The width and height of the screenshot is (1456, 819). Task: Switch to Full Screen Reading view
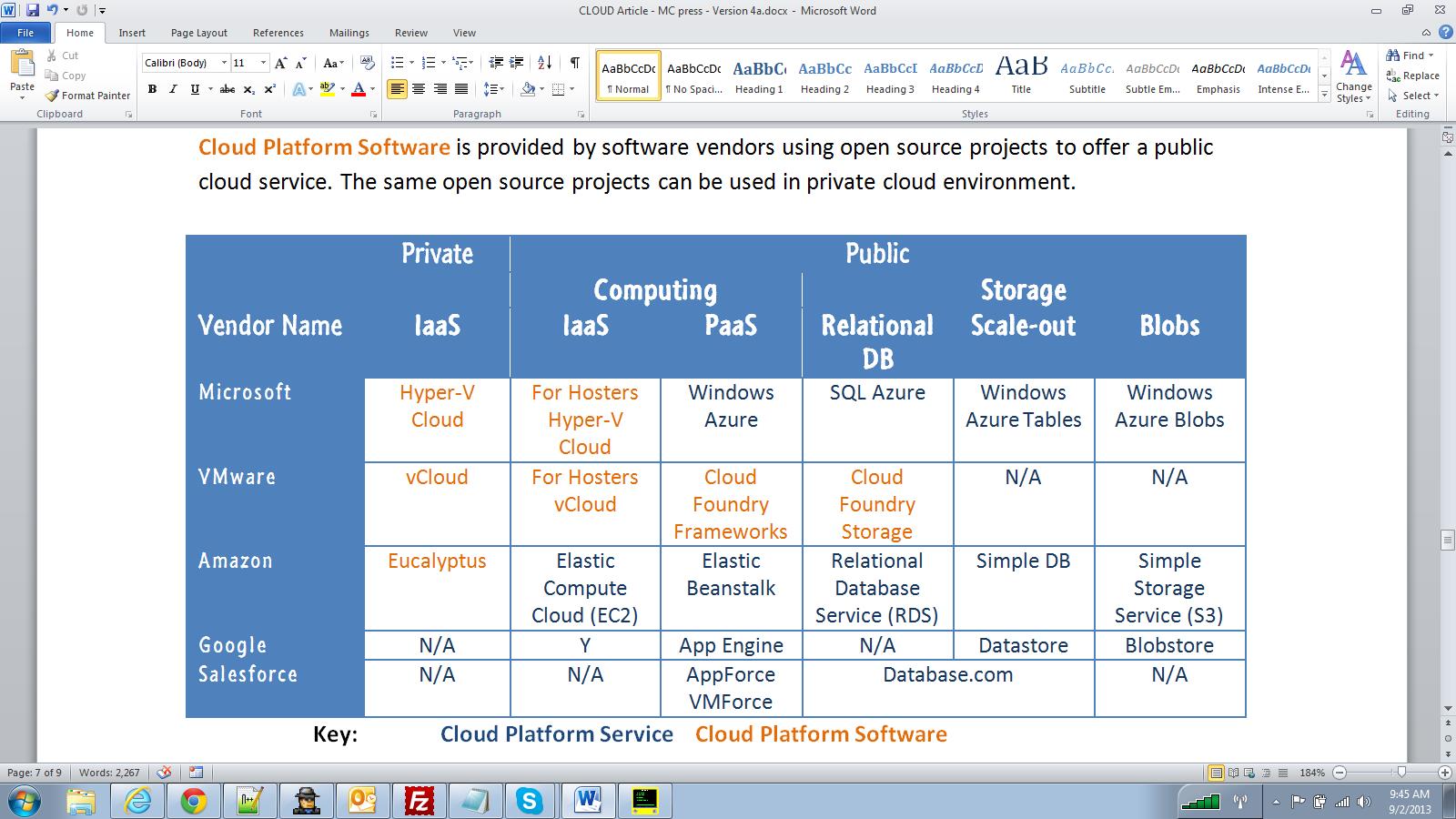[1233, 773]
